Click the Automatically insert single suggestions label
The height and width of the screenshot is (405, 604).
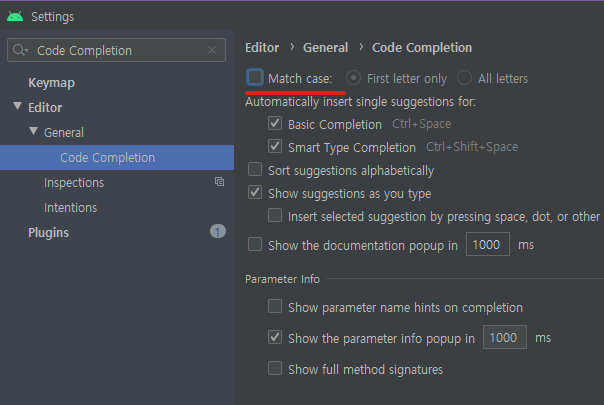tap(361, 102)
